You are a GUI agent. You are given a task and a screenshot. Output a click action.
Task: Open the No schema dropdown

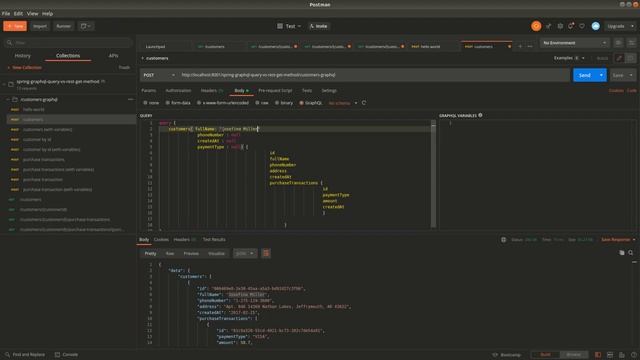click(343, 103)
